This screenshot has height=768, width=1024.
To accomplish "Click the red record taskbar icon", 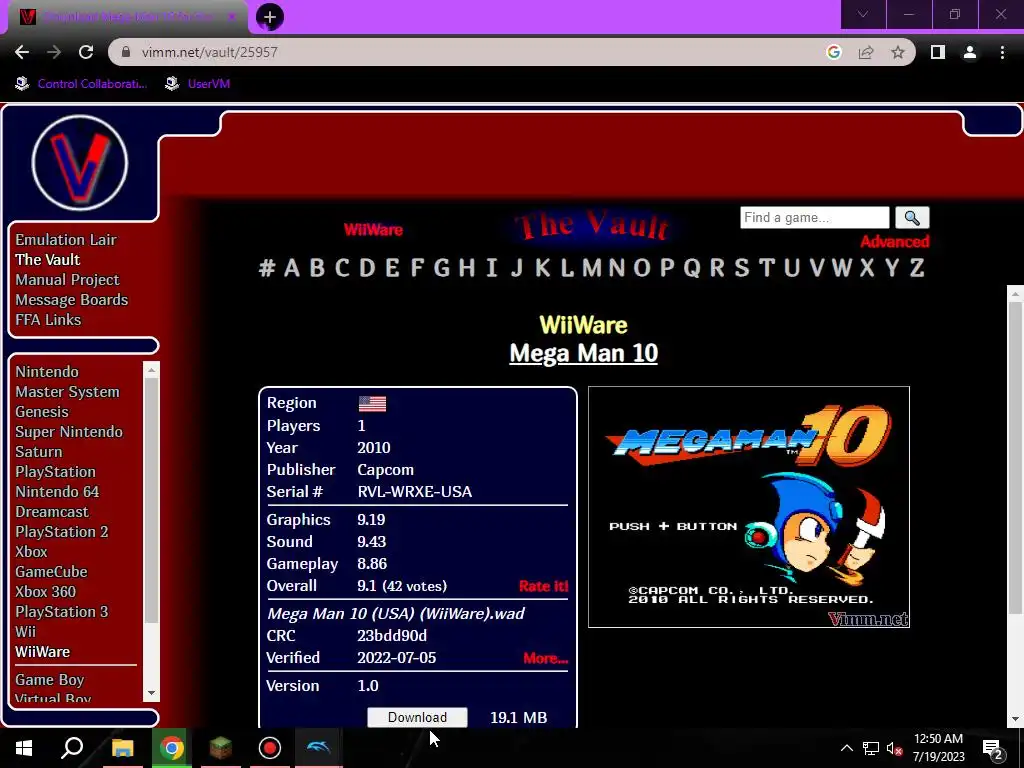I will [270, 748].
